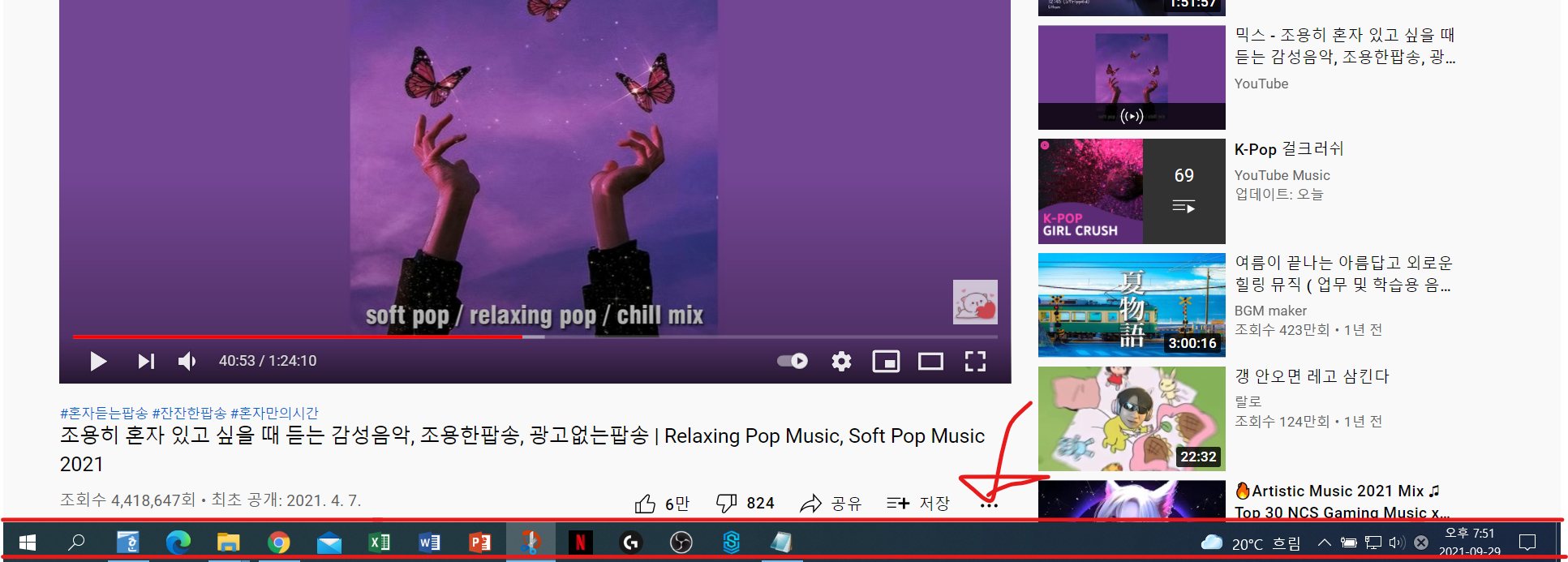Switch to theater mode view
Viewport: 1568px width, 562px height.
(930, 361)
